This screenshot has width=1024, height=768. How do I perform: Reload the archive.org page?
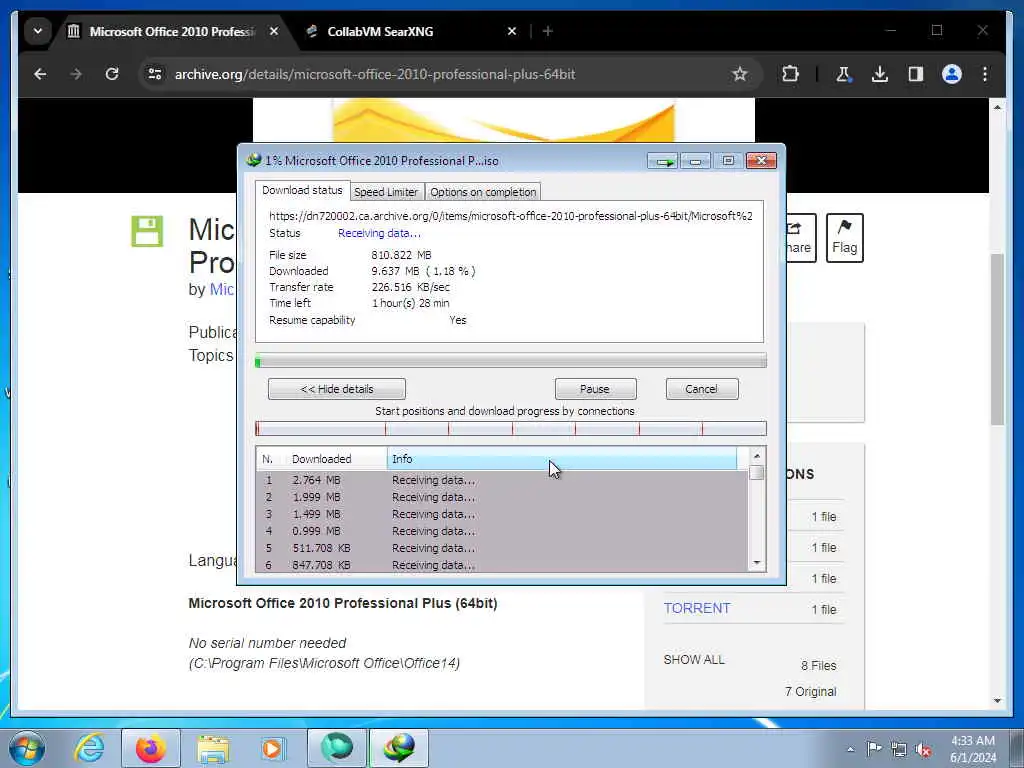coord(112,74)
